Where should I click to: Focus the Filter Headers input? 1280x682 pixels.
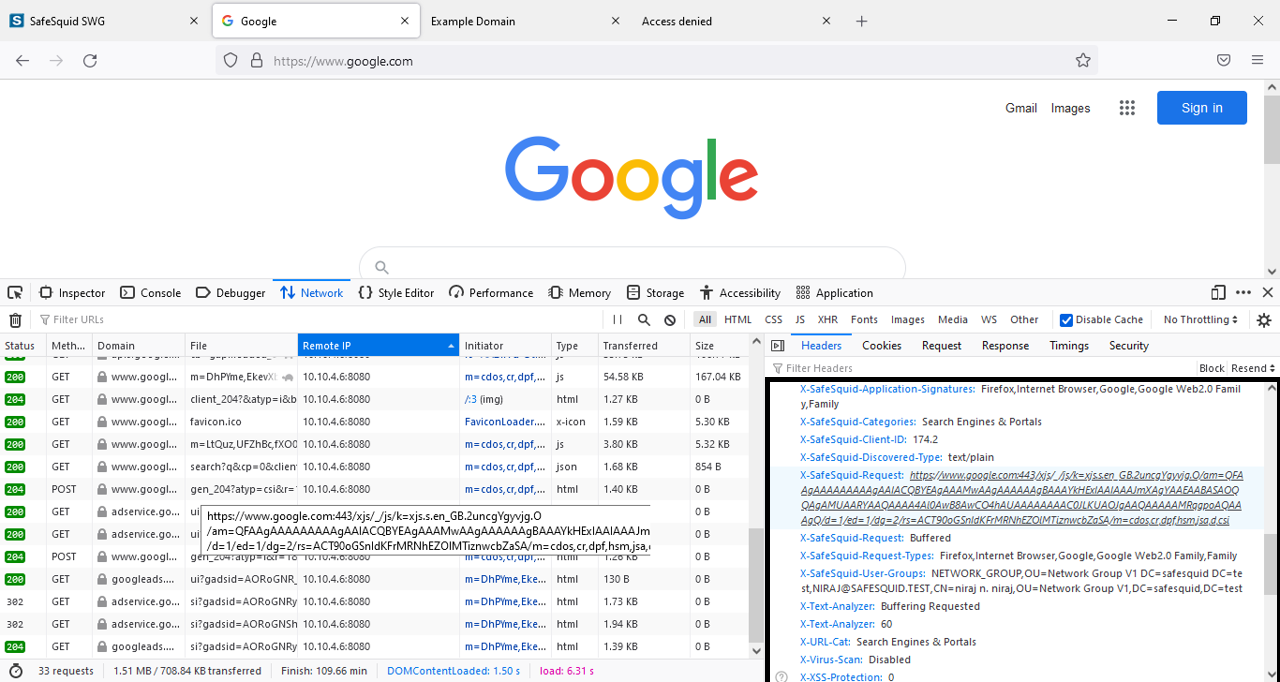point(980,368)
